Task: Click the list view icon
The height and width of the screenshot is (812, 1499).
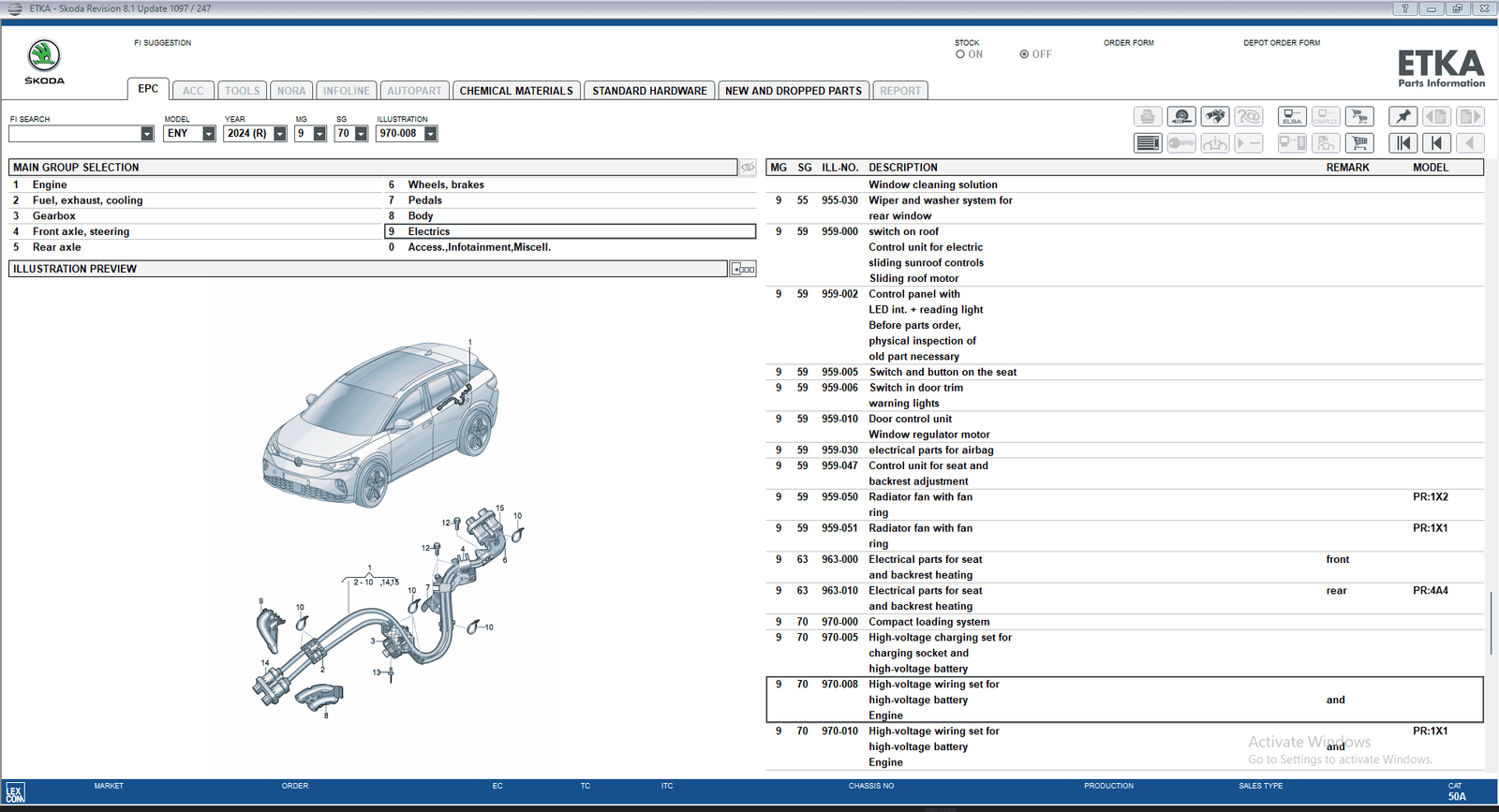Action: [1148, 143]
